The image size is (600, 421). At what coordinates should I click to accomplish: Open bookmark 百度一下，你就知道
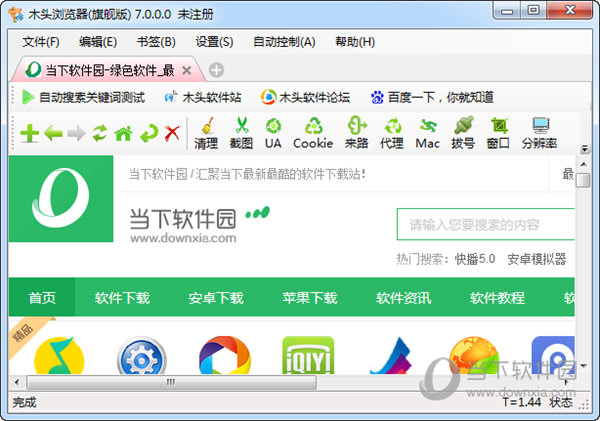point(432,97)
